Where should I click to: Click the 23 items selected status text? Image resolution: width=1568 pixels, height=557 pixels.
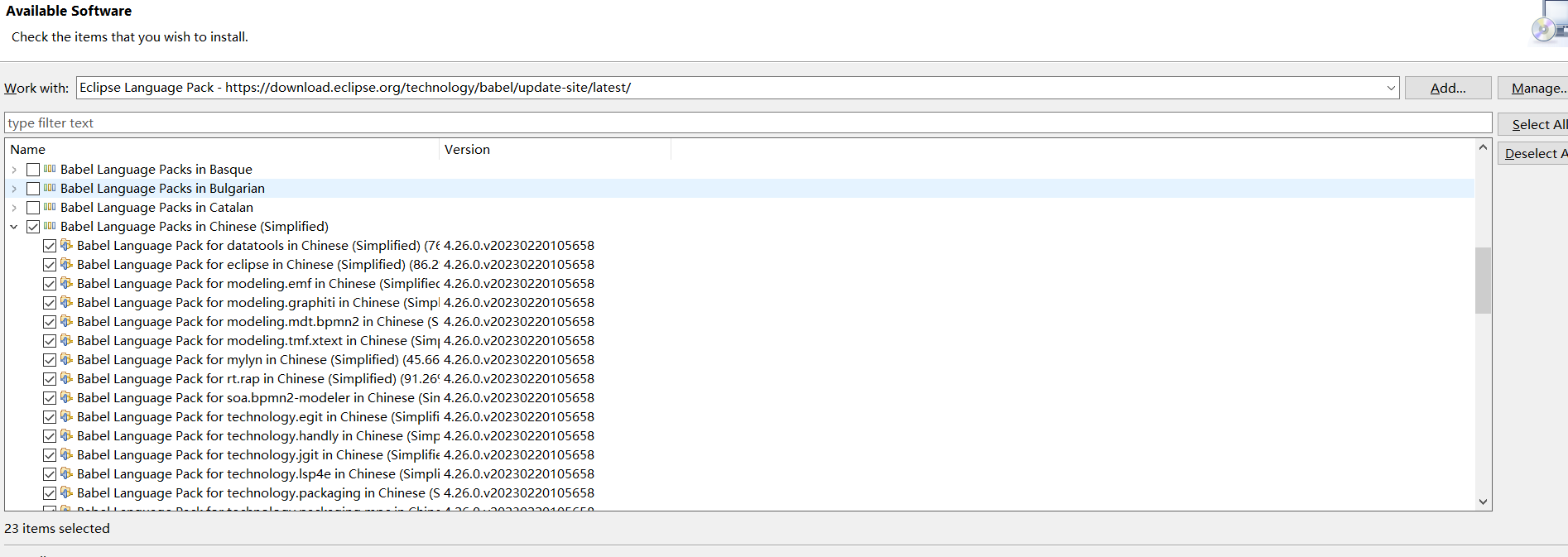(x=57, y=528)
